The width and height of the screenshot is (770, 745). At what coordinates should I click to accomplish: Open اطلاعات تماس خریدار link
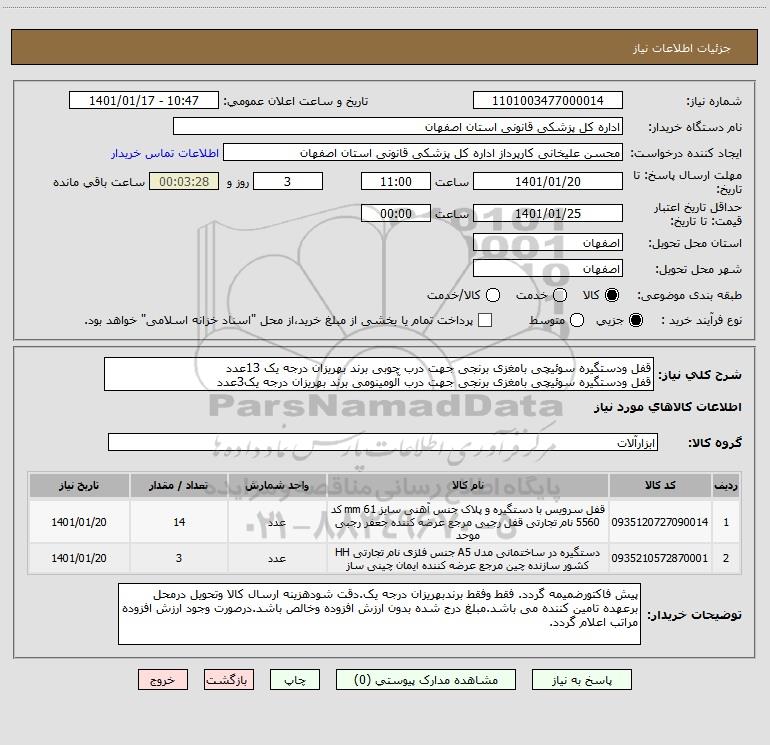point(165,153)
